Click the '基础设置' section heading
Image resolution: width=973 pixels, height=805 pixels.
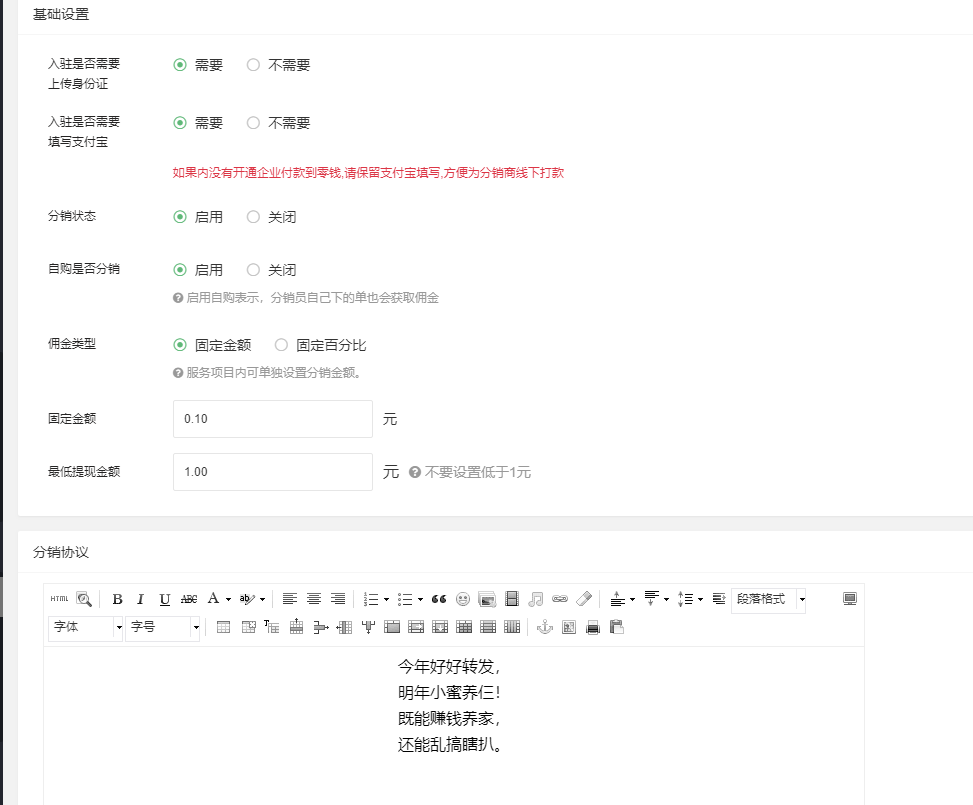61,14
